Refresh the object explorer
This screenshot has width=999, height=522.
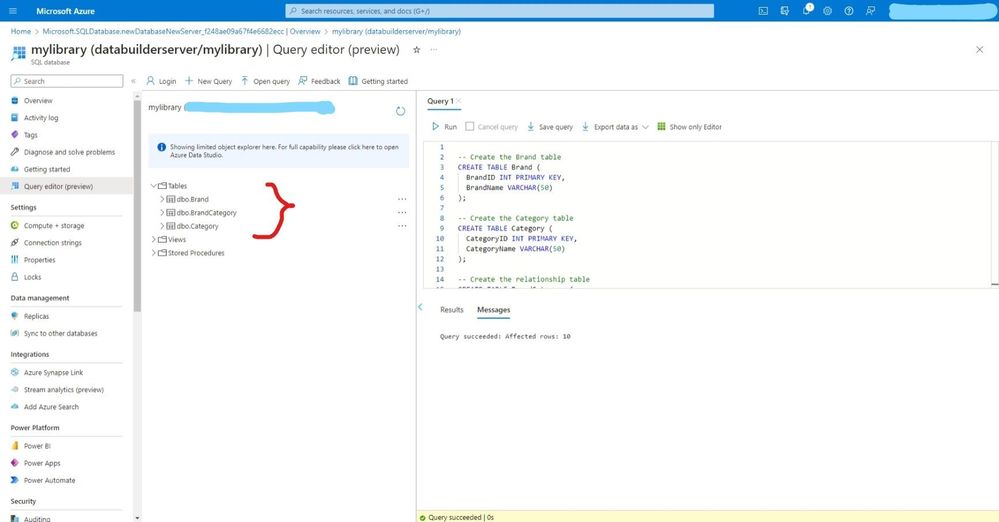pyautogui.click(x=400, y=111)
